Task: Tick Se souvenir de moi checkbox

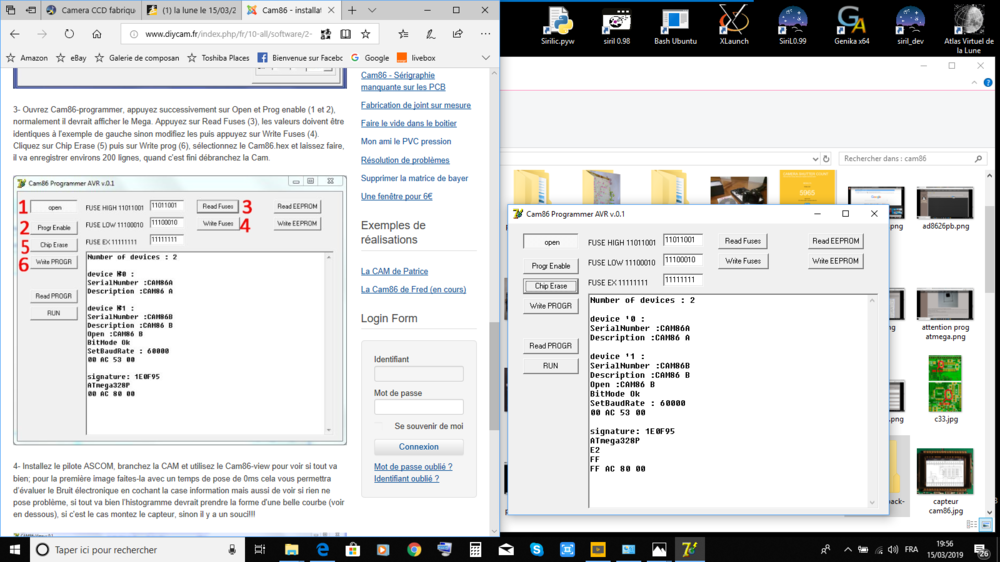Action: tap(379, 425)
